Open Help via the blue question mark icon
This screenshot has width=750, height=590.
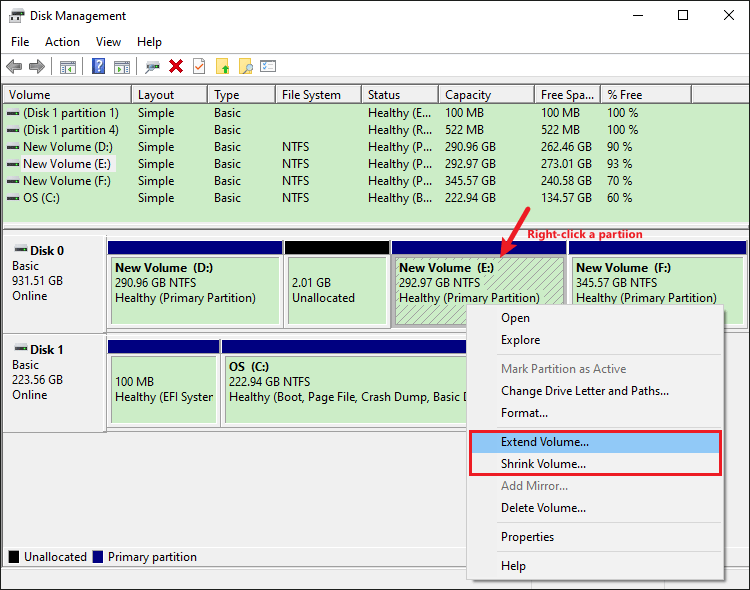(x=98, y=66)
